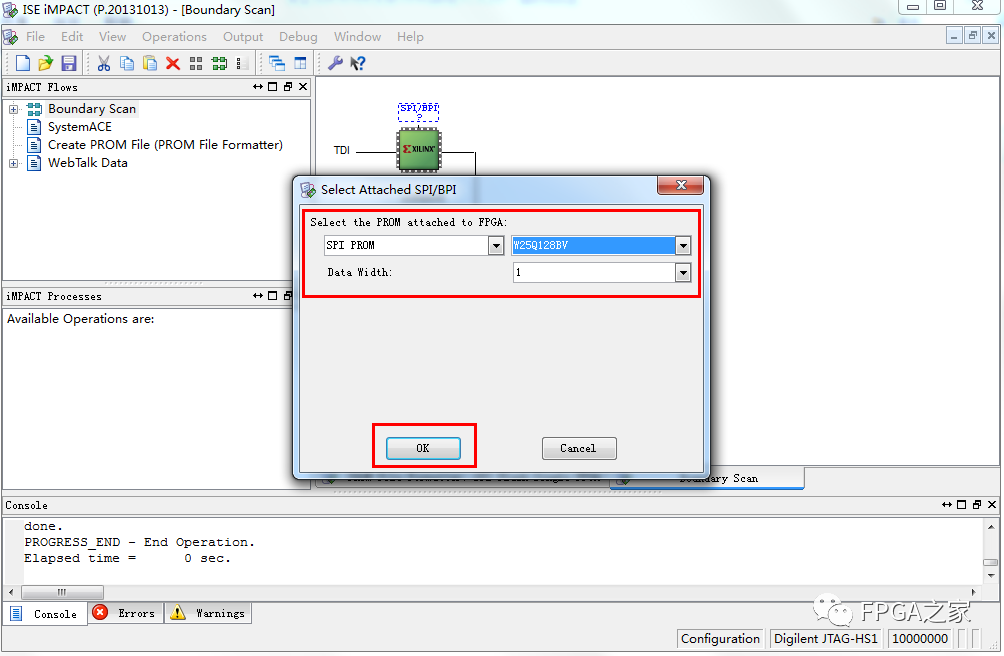Open the W25Q128BV part dropdown

[683, 245]
